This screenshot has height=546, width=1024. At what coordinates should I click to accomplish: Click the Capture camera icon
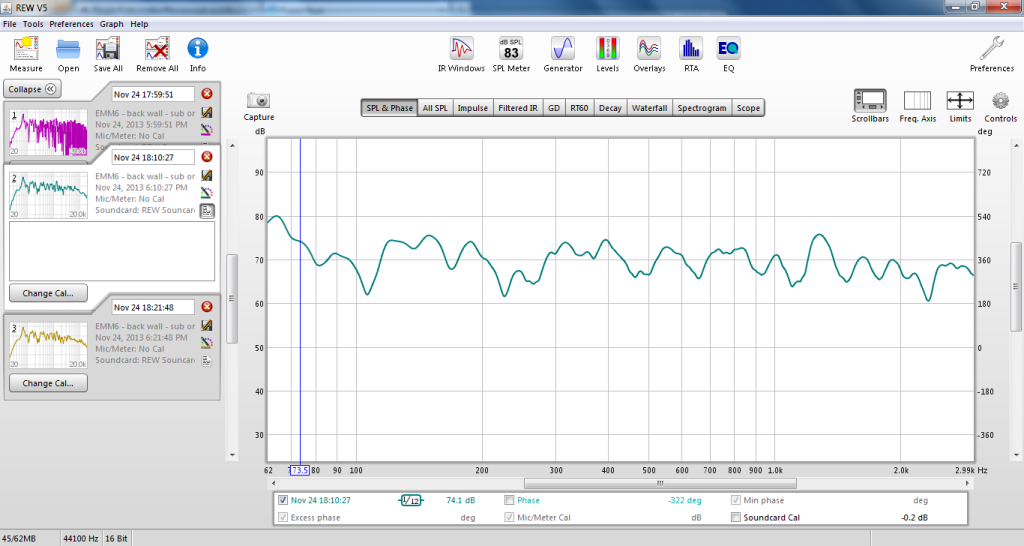[x=259, y=101]
